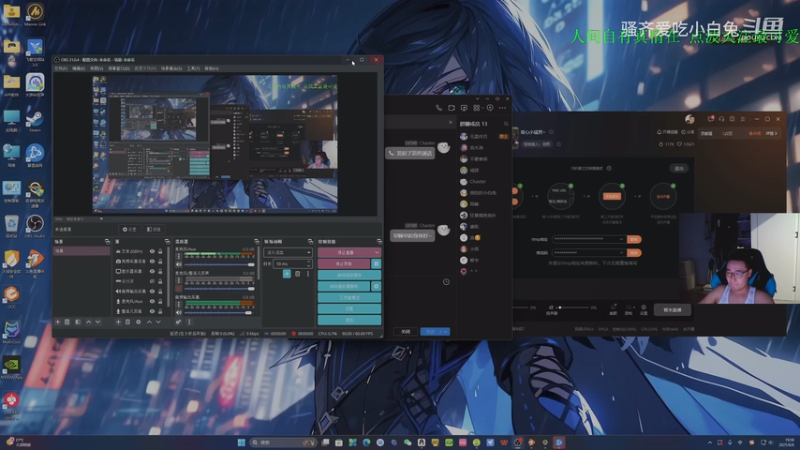The image size is (800, 450).
Task: Enable Studio Mode in OBS Controls
Action: coord(349,297)
